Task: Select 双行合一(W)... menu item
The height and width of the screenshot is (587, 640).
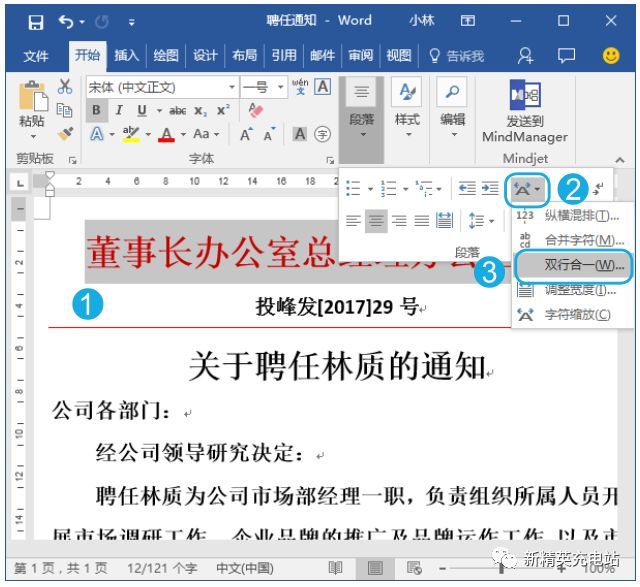Action: [573, 266]
